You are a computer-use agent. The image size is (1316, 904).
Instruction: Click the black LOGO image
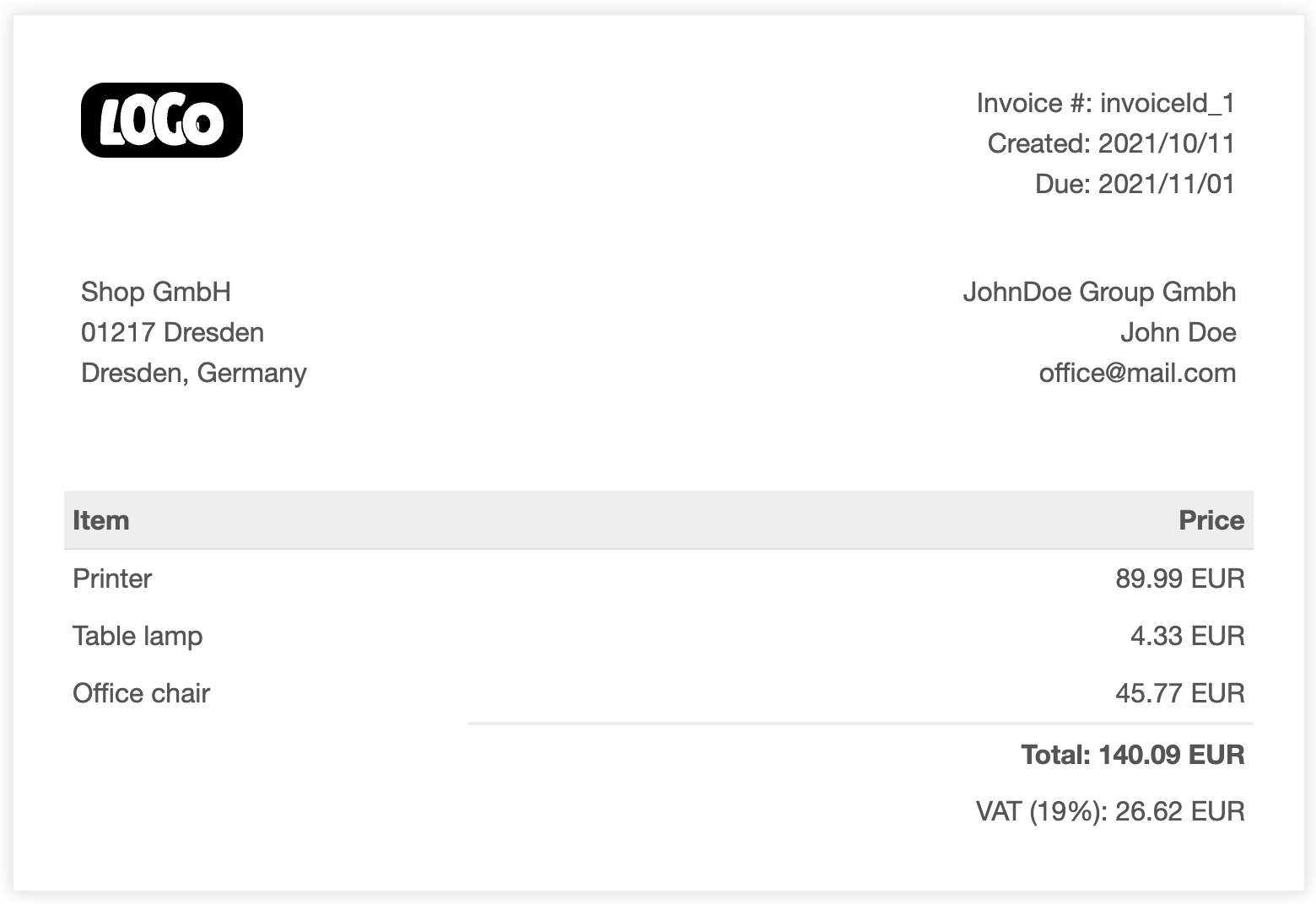(x=162, y=120)
